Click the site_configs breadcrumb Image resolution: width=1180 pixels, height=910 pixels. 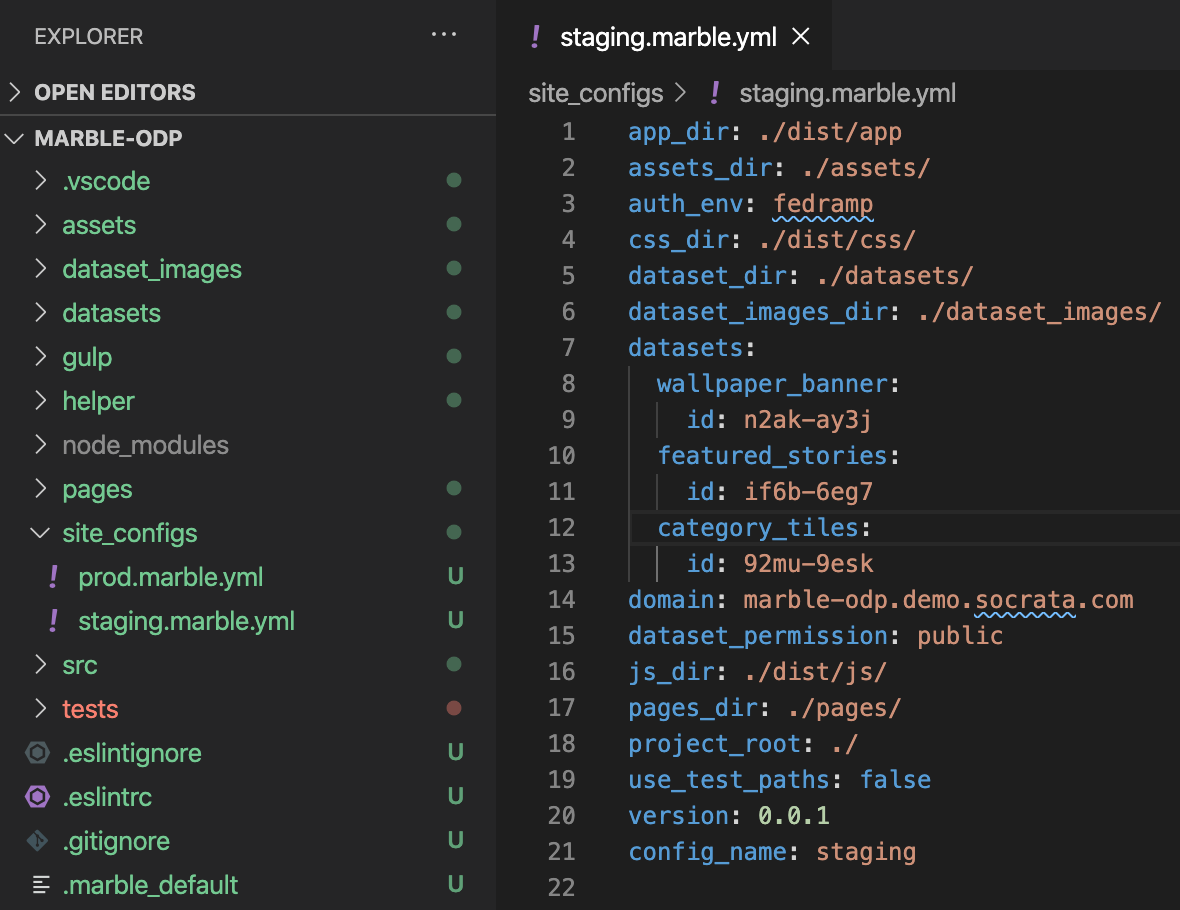595,93
